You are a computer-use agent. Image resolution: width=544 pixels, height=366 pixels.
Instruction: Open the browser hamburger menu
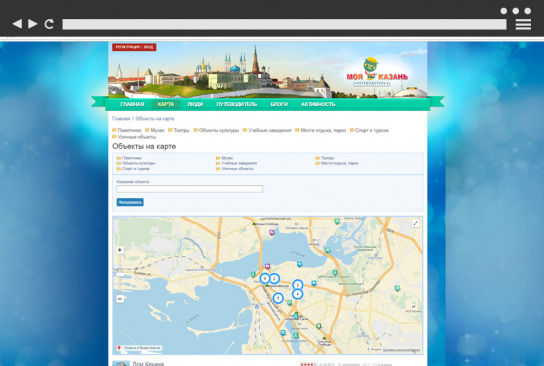(523, 24)
